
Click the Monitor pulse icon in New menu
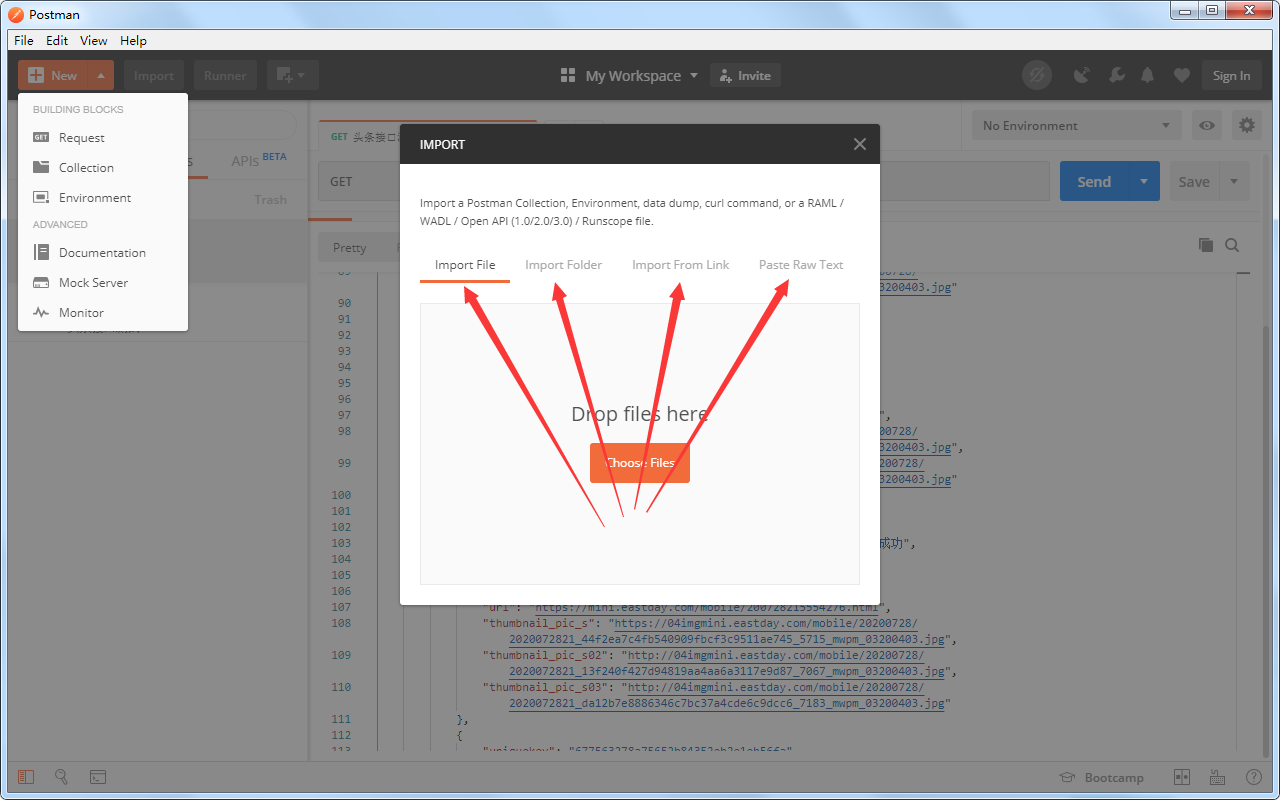[x=41, y=313]
